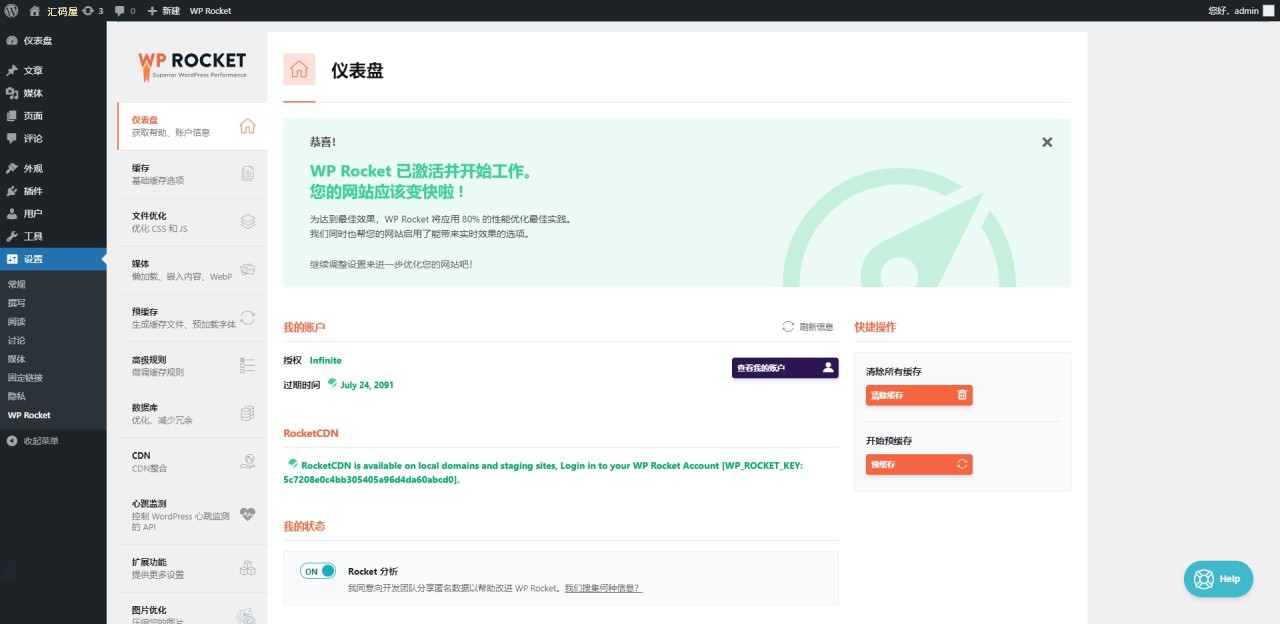Image resolution: width=1280 pixels, height=624 pixels.
Task: Click the 我的状态 section heading
Action: coord(304,526)
